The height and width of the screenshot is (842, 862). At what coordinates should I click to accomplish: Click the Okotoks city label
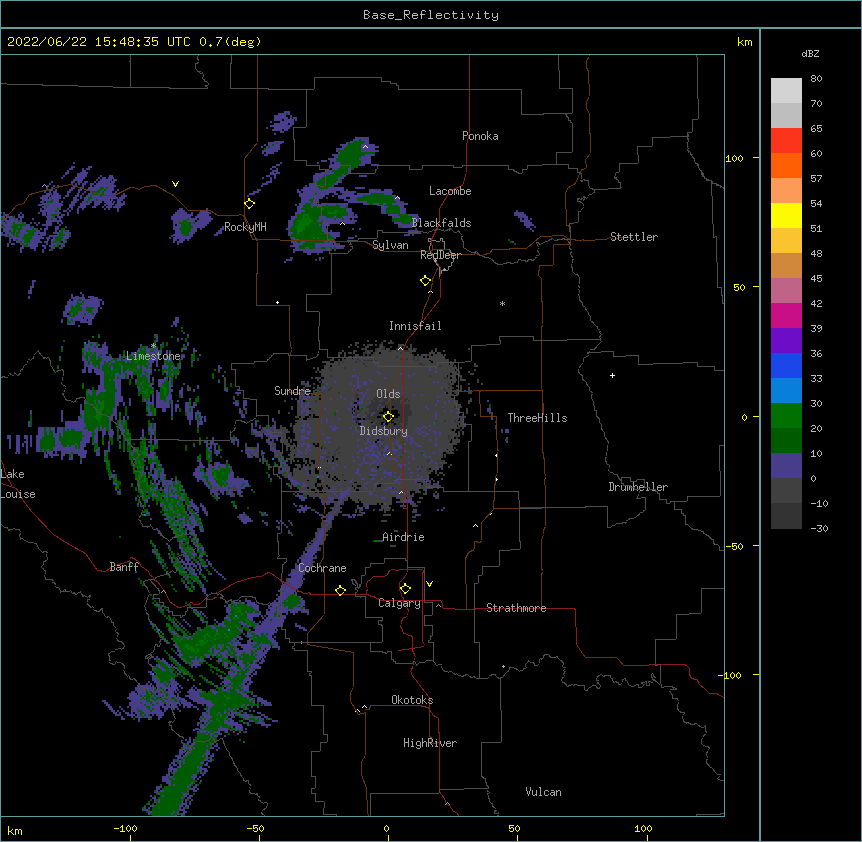[412, 700]
